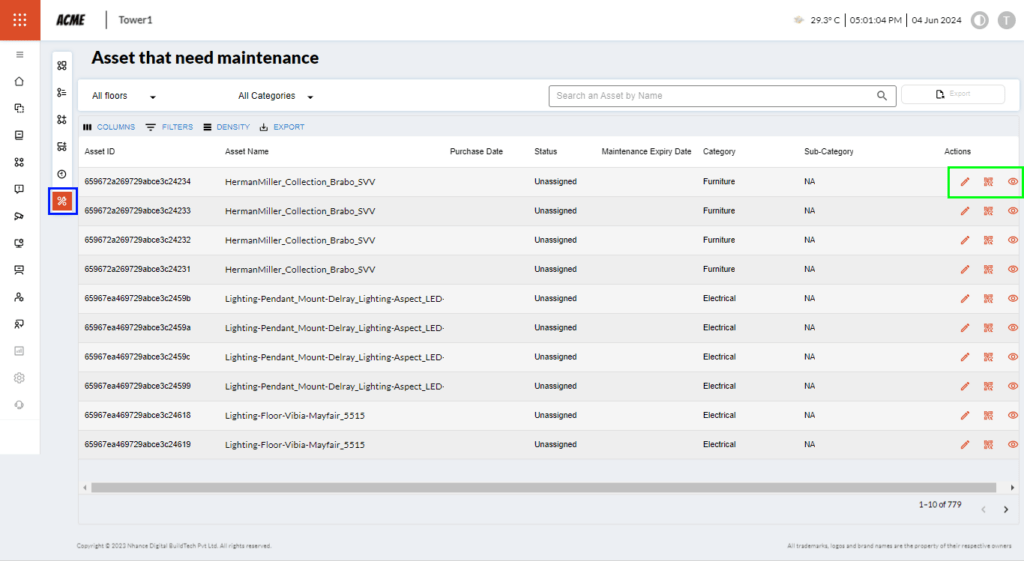Toggle the contrast theme switch in header
The height and width of the screenshot is (561, 1024).
click(x=980, y=20)
